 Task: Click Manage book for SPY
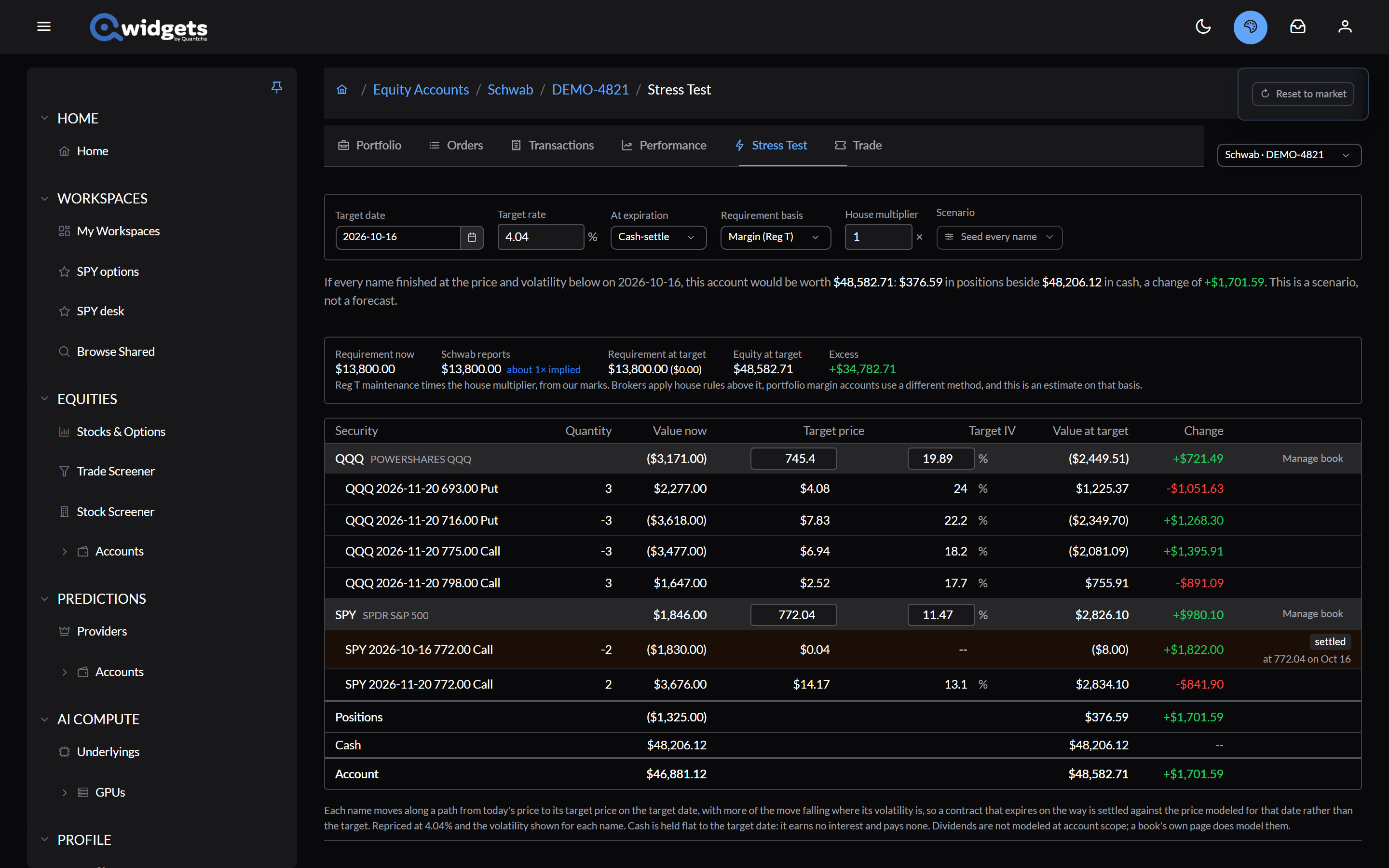pos(1313,614)
